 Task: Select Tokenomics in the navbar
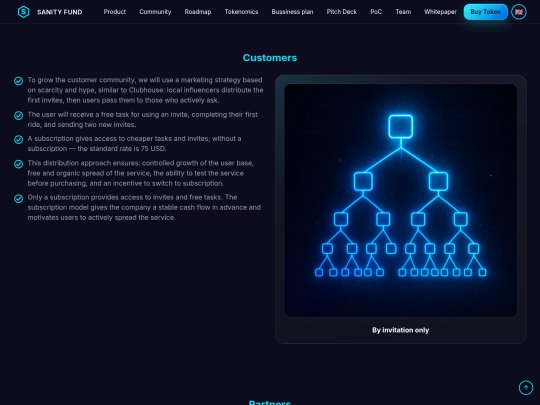coord(241,12)
